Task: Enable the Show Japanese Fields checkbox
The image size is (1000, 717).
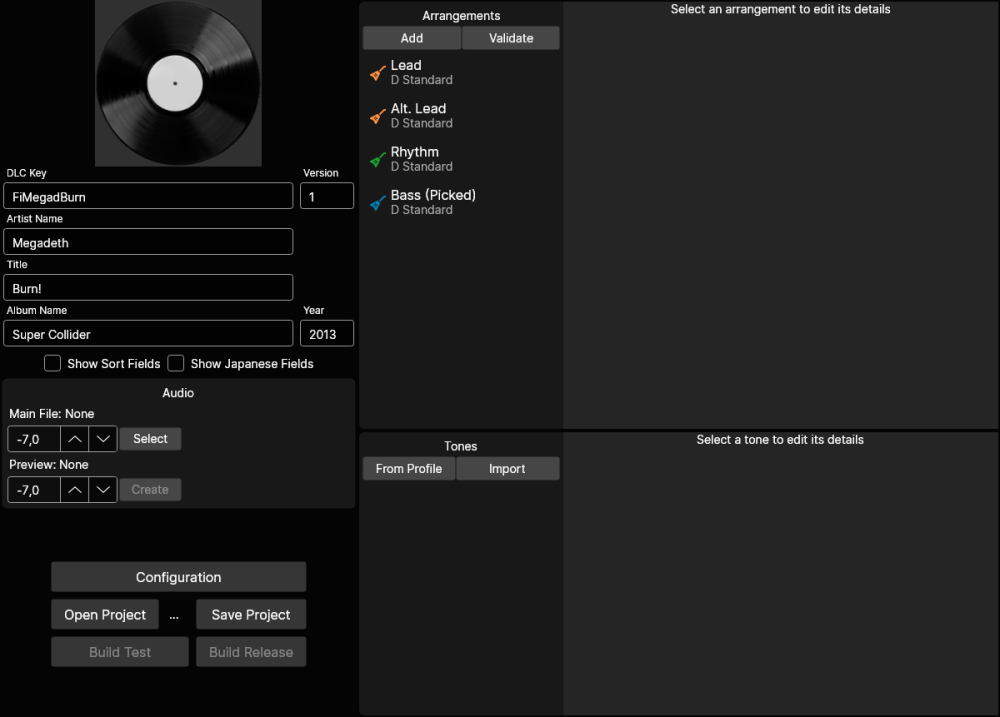Action: 176,363
